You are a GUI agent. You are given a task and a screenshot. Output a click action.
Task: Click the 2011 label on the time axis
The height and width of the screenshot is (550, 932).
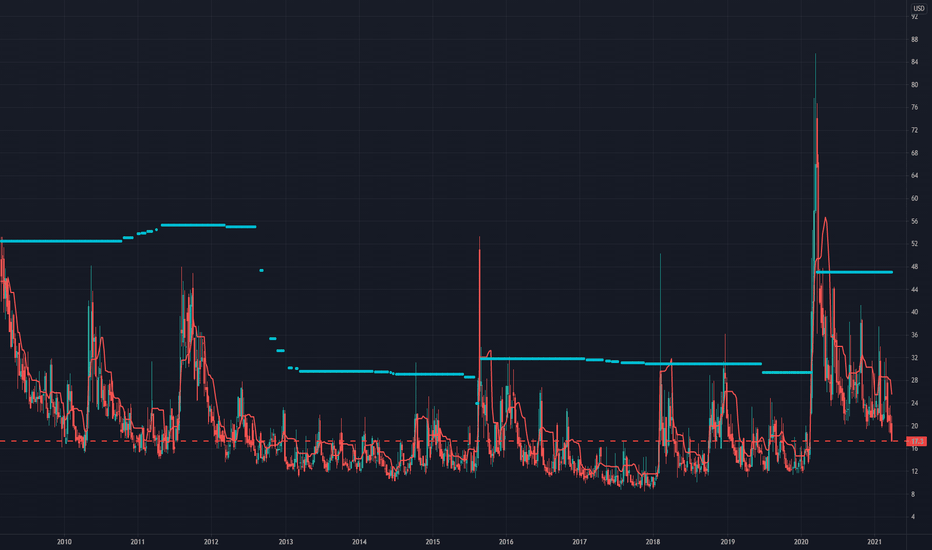(x=137, y=542)
